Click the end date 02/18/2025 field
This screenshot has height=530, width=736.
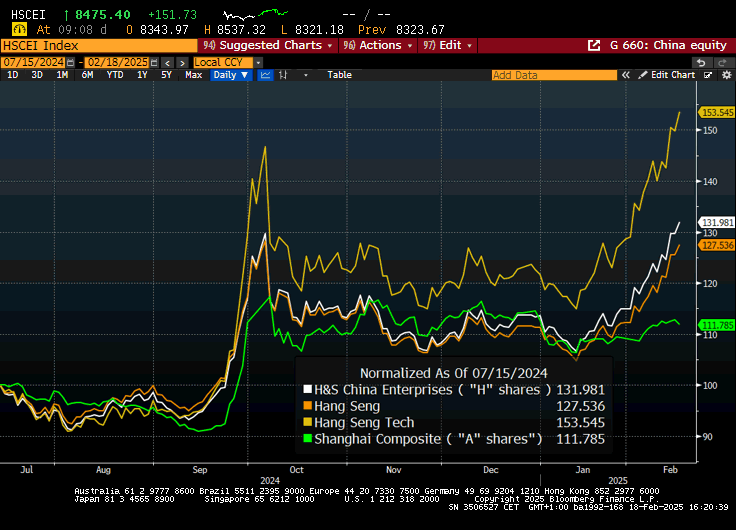click(x=117, y=62)
